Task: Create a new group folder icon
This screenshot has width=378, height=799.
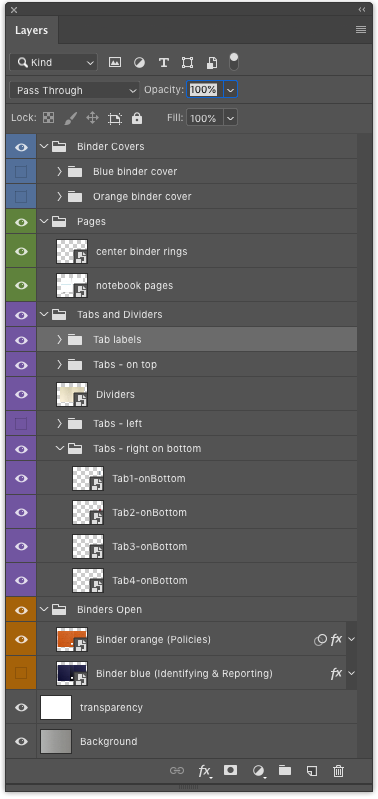Action: tap(285, 770)
